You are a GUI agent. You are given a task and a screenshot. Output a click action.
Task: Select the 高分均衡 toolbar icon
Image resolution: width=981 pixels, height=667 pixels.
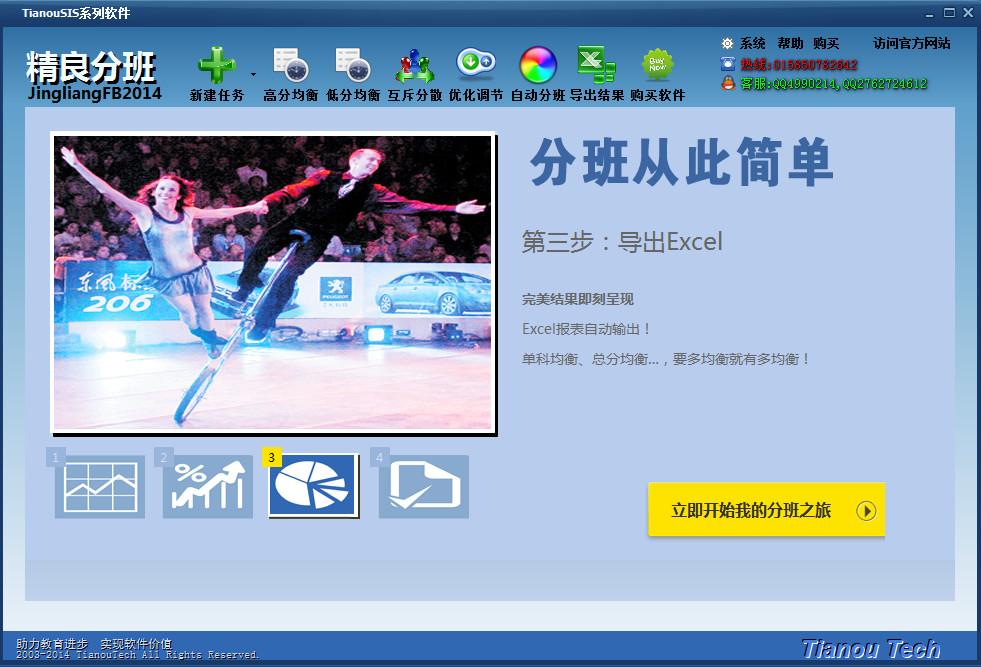tap(290, 65)
